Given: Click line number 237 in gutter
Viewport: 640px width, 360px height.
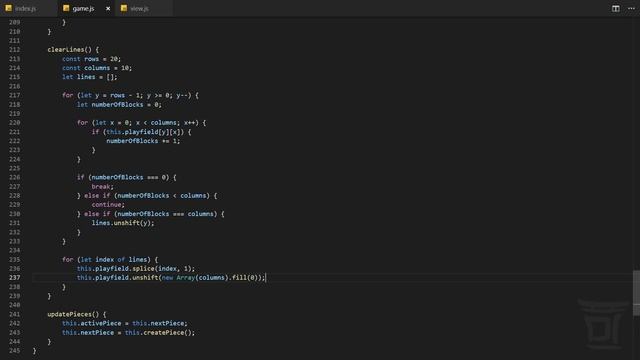Looking at the screenshot, I should (14, 278).
